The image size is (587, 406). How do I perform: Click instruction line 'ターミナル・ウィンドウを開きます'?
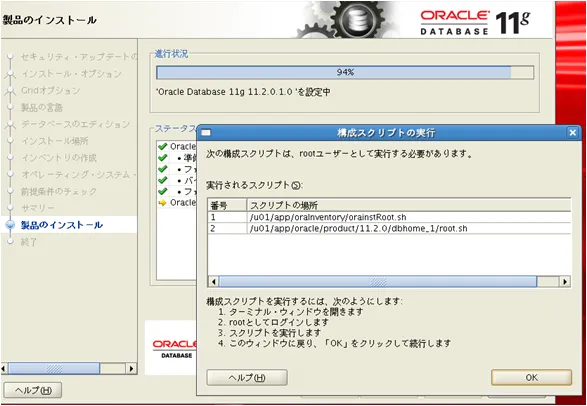(x=296, y=311)
